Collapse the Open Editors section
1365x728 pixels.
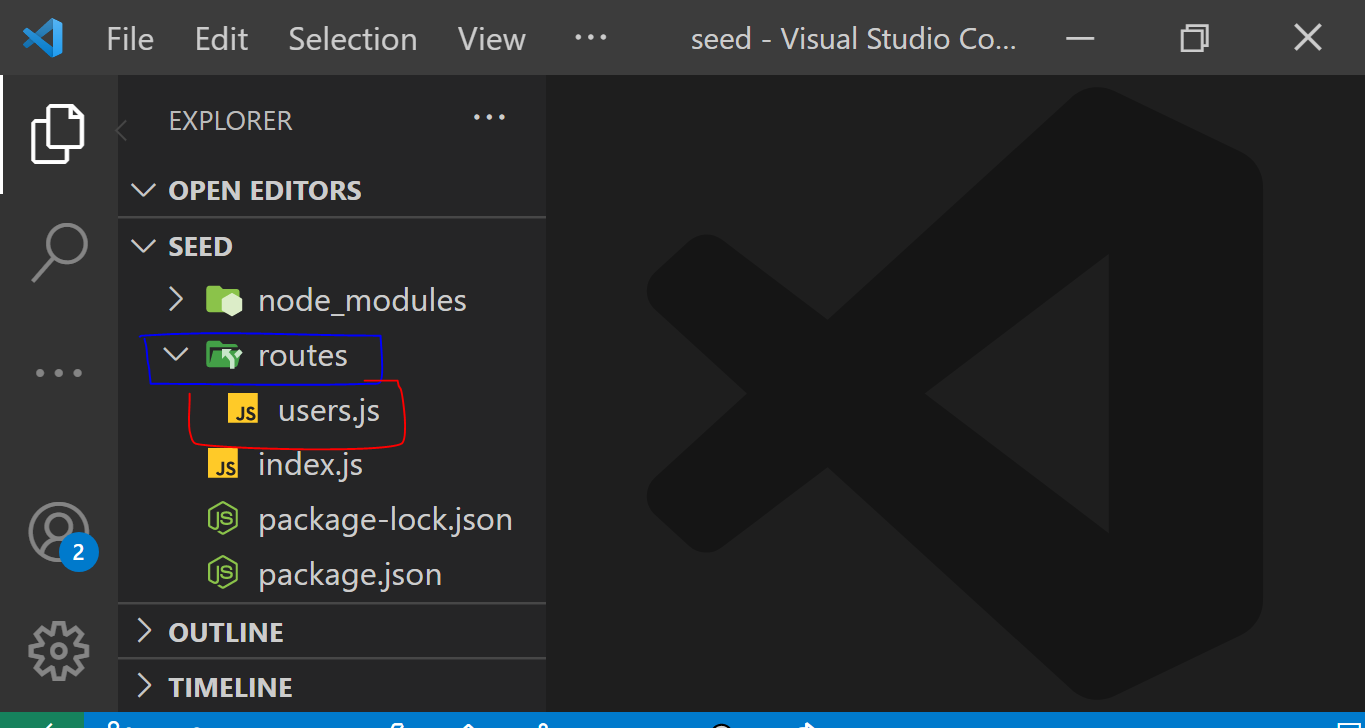click(145, 190)
